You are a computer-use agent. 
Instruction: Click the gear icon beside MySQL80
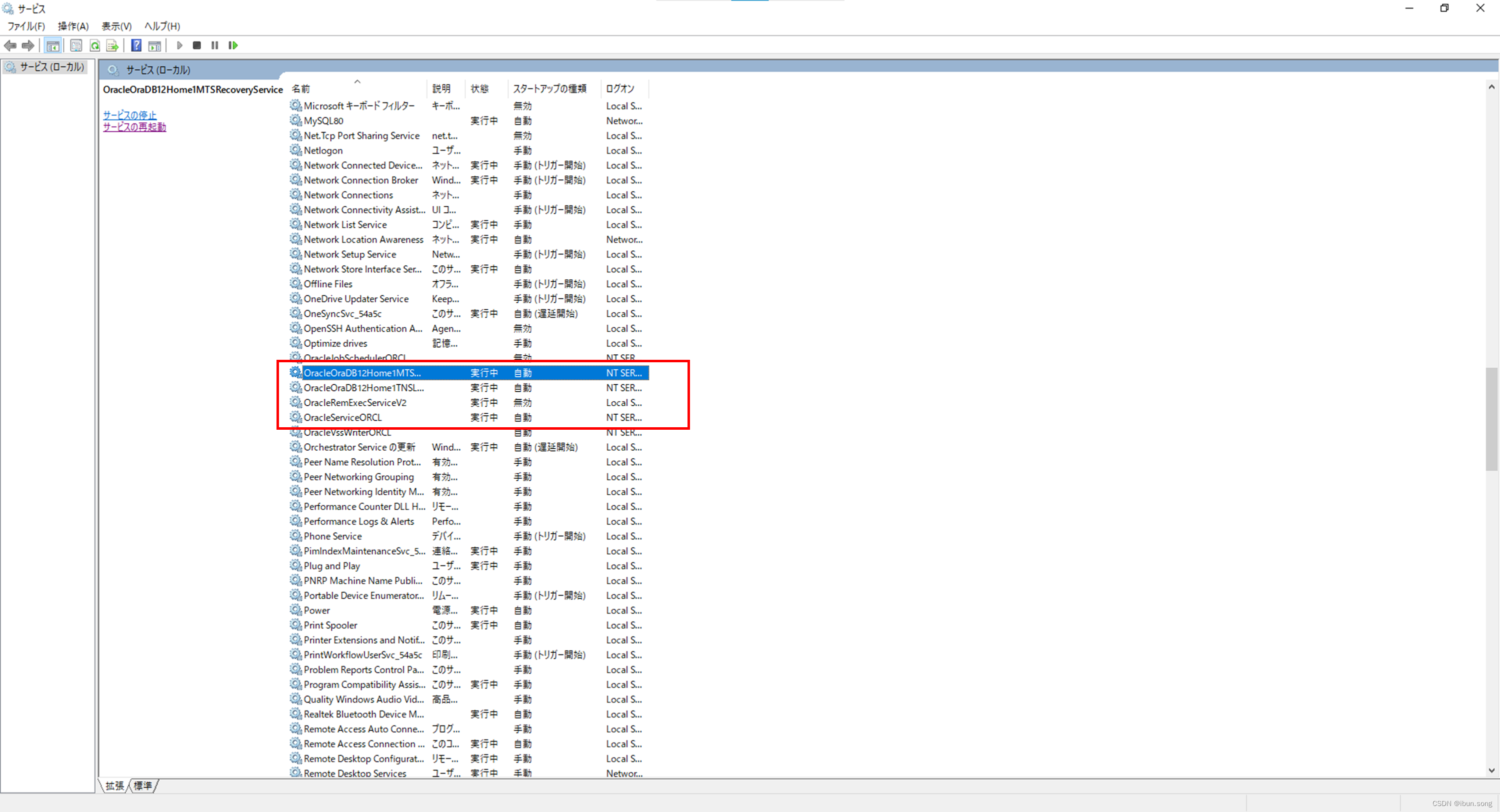pos(296,120)
